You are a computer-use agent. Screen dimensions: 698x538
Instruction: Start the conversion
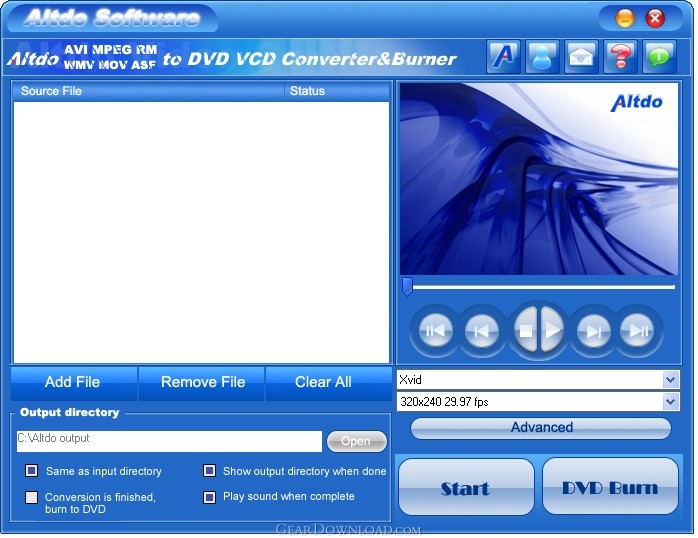pos(466,487)
